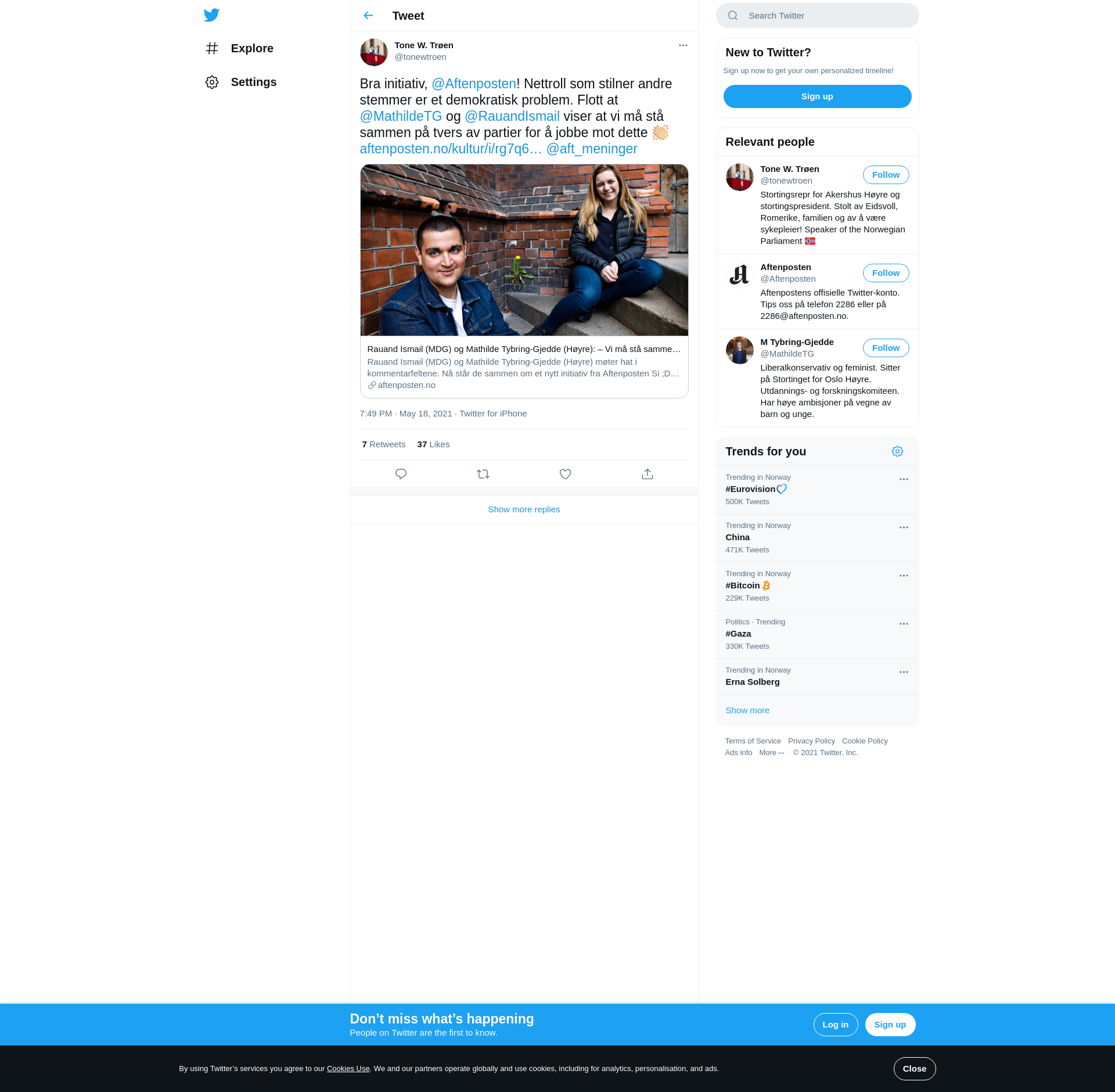This screenshot has width=1115, height=1092.
Task: Click the search magnifier icon
Action: point(733,16)
